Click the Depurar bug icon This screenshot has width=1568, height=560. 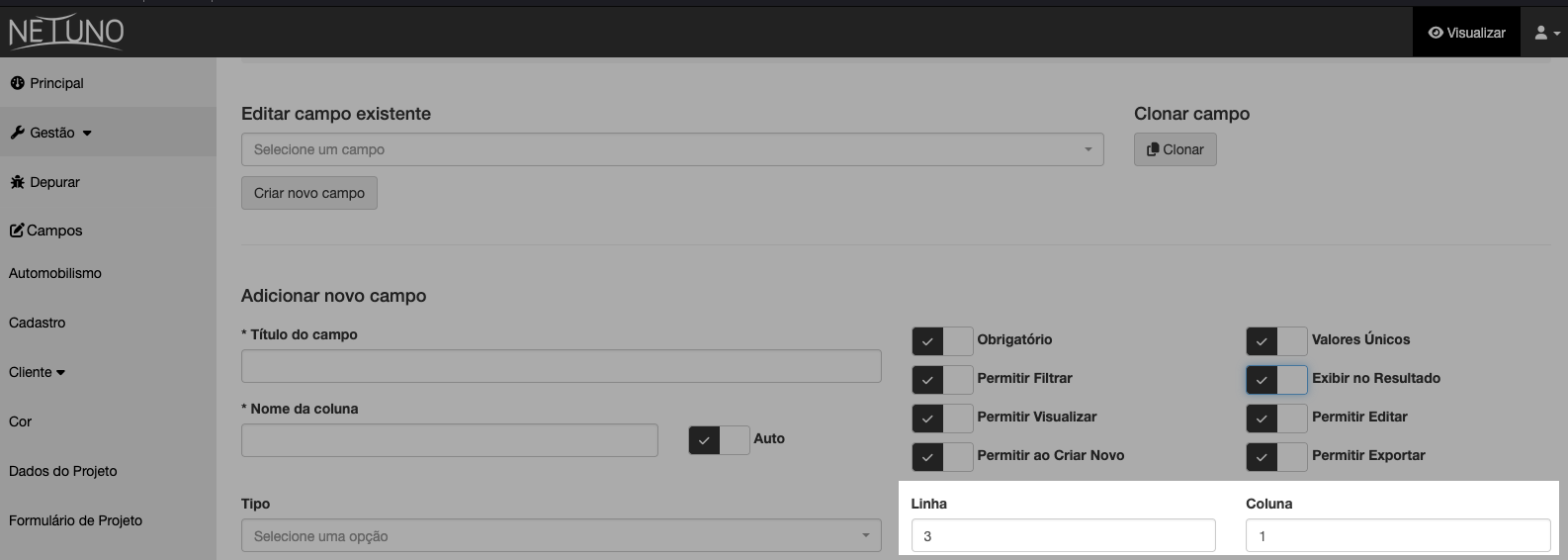pyautogui.click(x=17, y=182)
